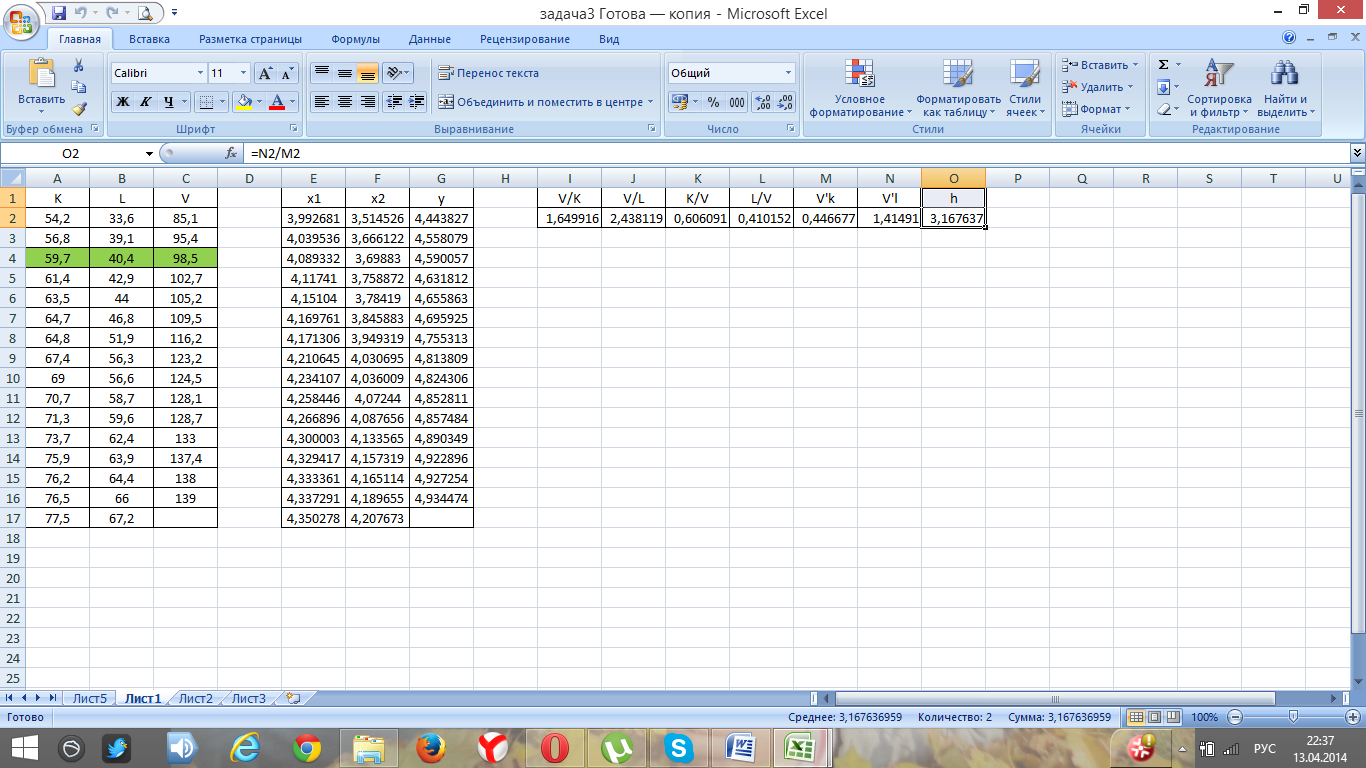Select column O header
The height and width of the screenshot is (768, 1366).
(953, 178)
